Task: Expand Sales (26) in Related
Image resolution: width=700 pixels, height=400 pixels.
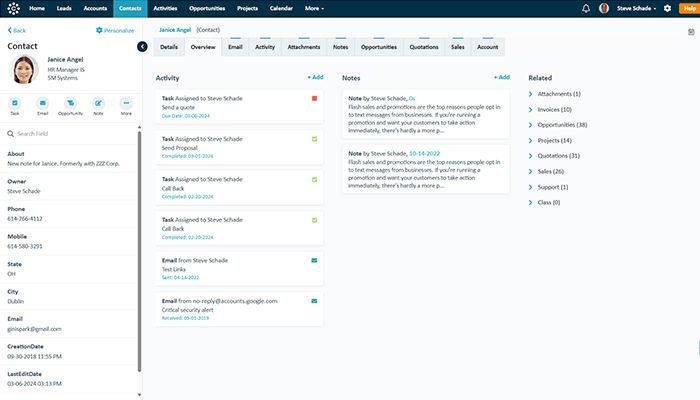Action: tap(530, 171)
